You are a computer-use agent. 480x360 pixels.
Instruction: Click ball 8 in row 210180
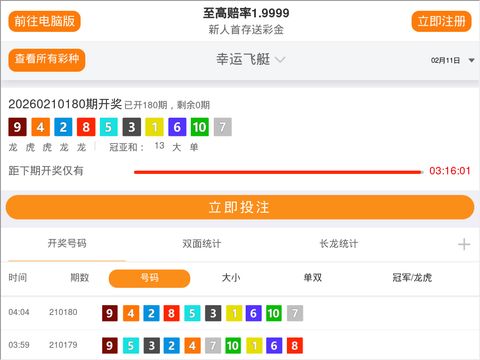click(x=171, y=313)
